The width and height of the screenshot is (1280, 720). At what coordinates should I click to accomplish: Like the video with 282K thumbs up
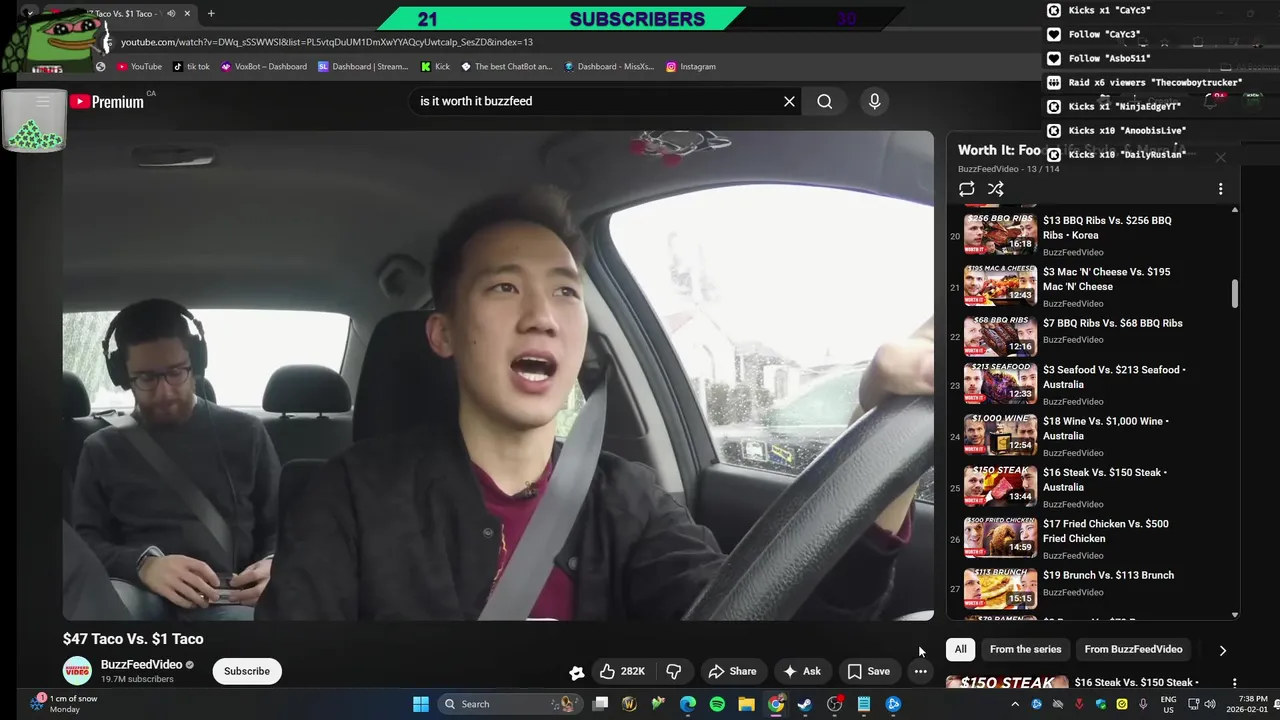622,671
